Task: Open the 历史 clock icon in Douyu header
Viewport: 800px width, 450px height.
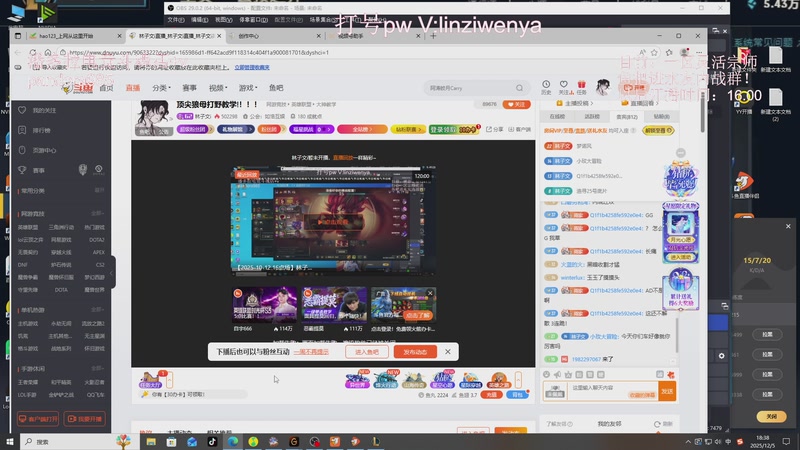Action: click(x=546, y=84)
